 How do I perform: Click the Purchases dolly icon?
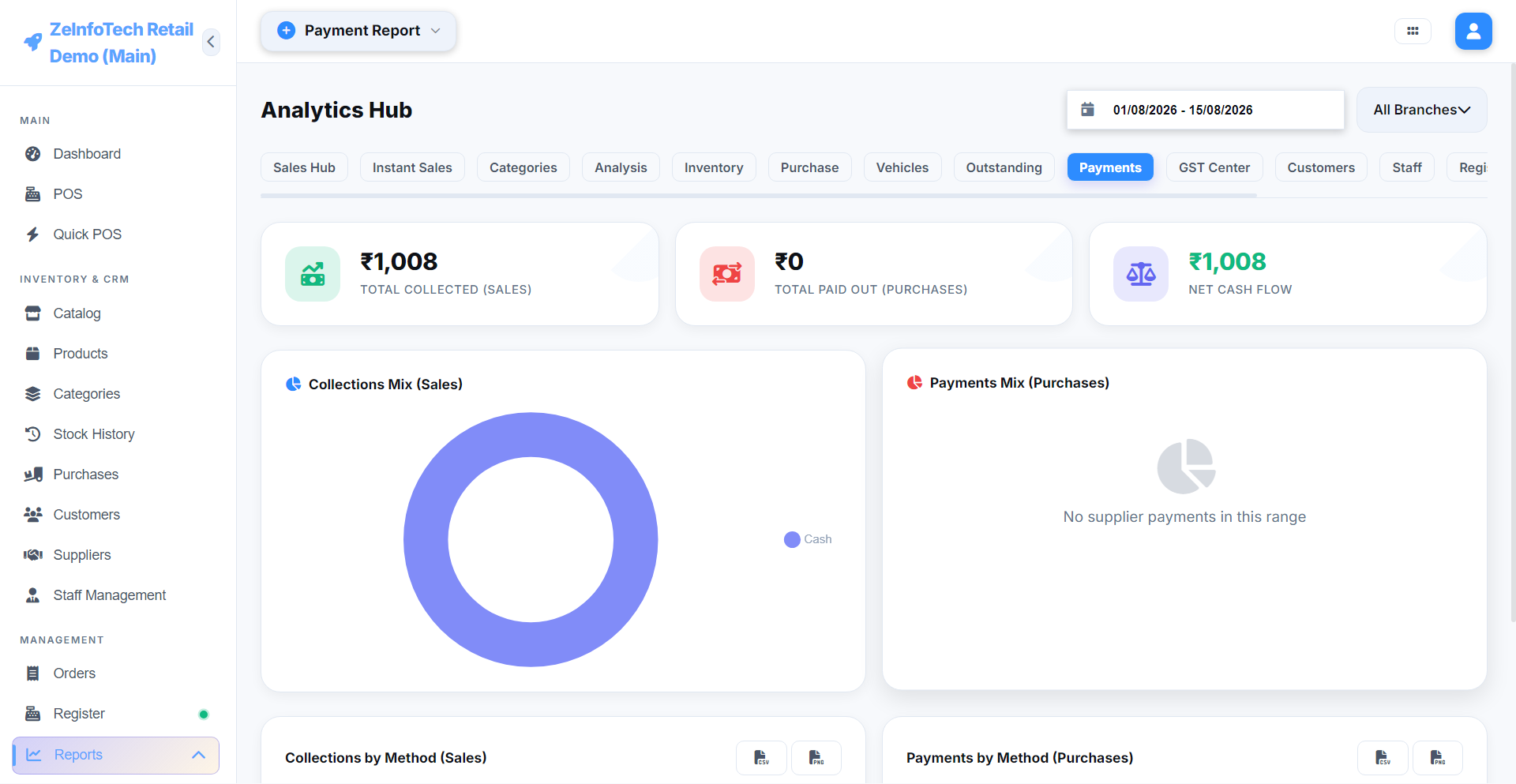tap(33, 475)
